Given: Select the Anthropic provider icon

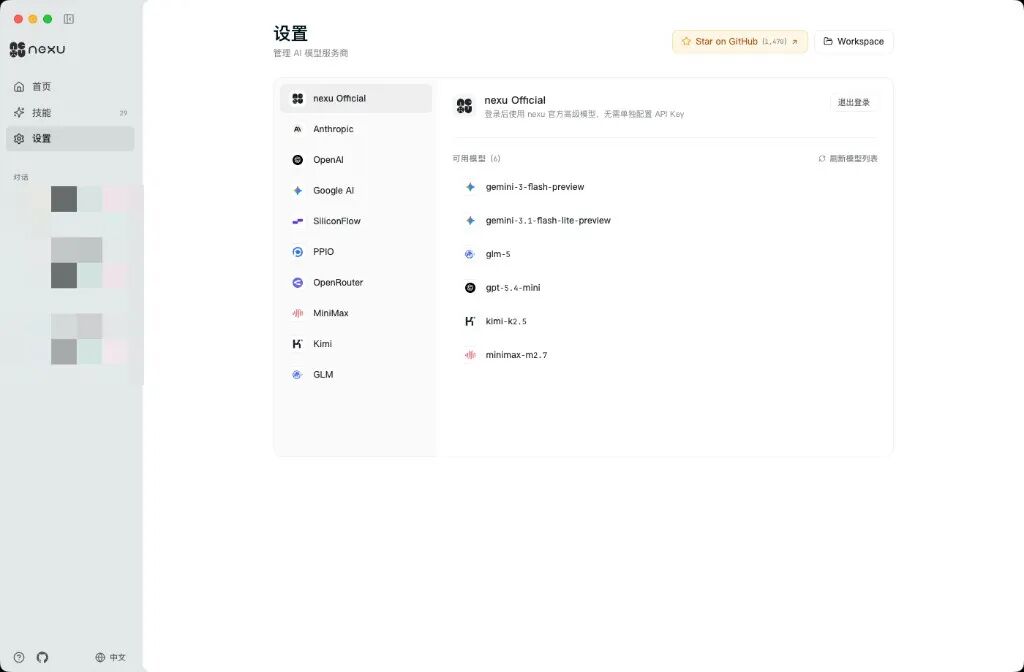Looking at the screenshot, I should tap(297, 128).
